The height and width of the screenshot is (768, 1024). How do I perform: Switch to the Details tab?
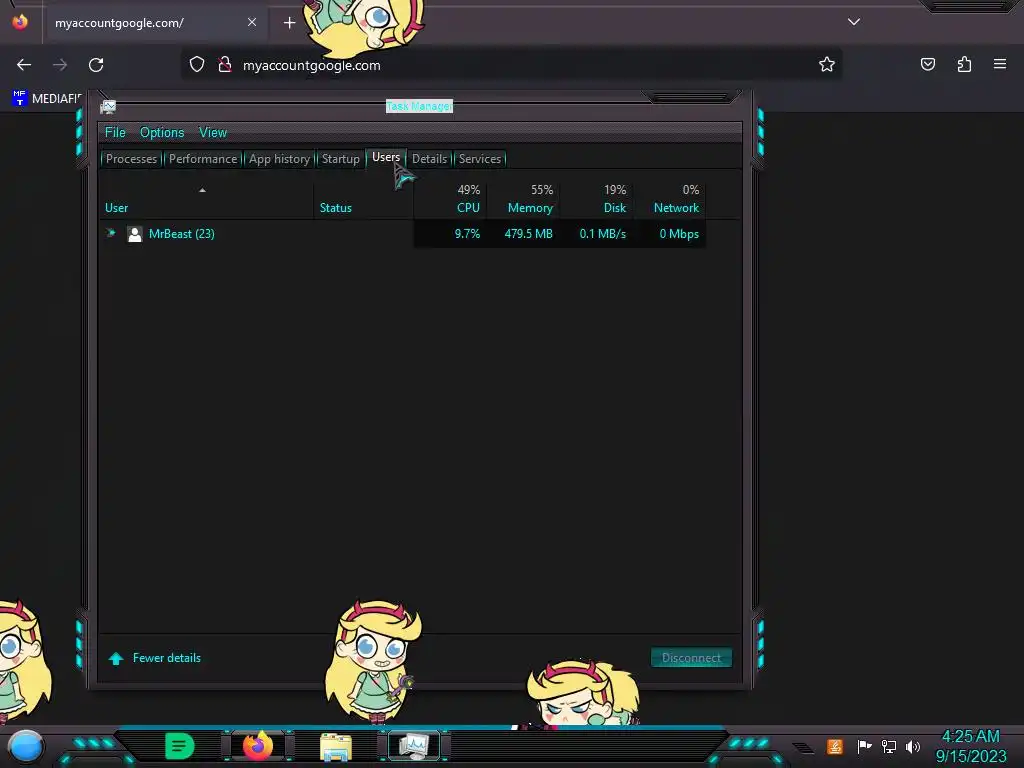(x=429, y=159)
